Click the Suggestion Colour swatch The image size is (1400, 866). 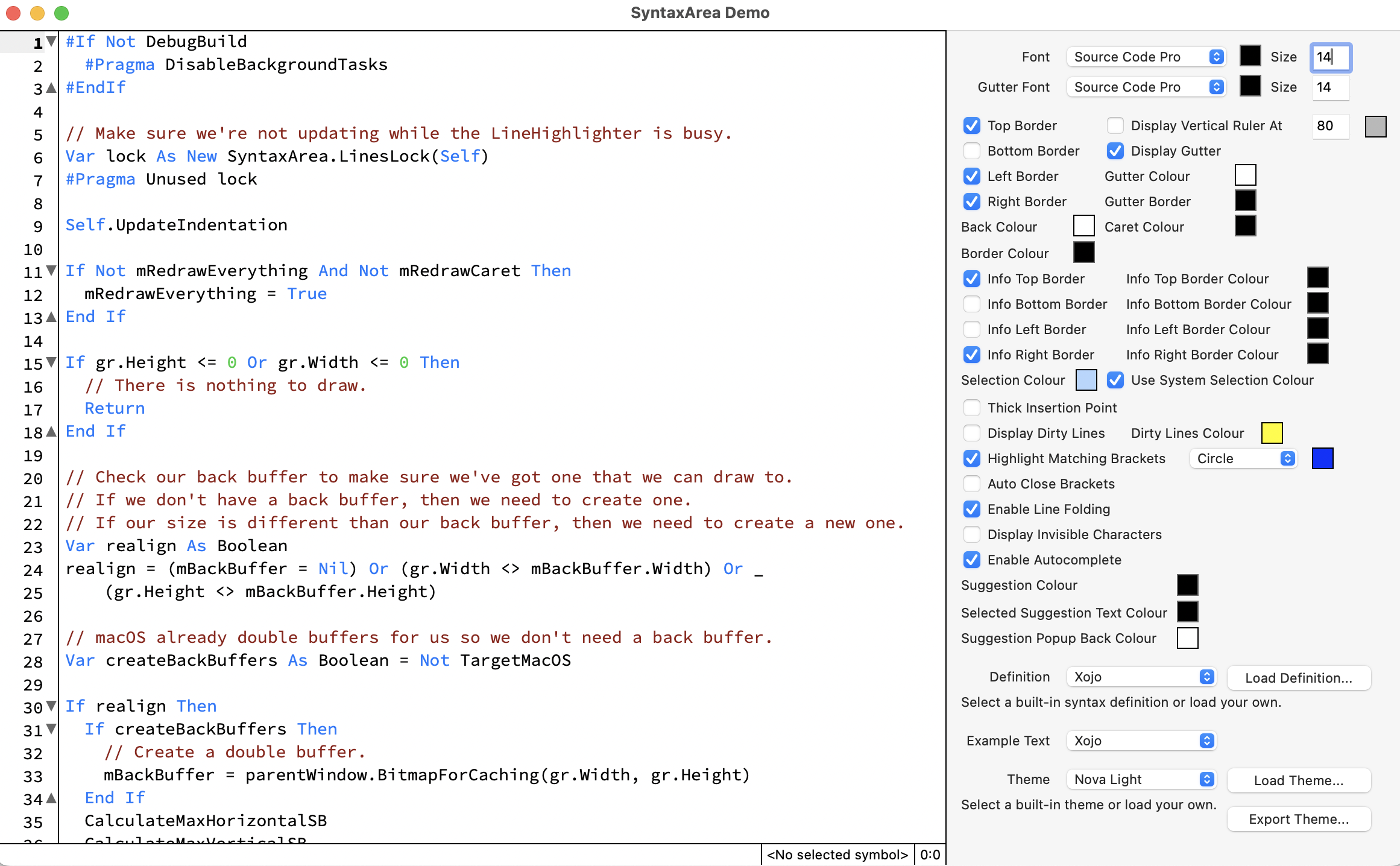[x=1187, y=585]
